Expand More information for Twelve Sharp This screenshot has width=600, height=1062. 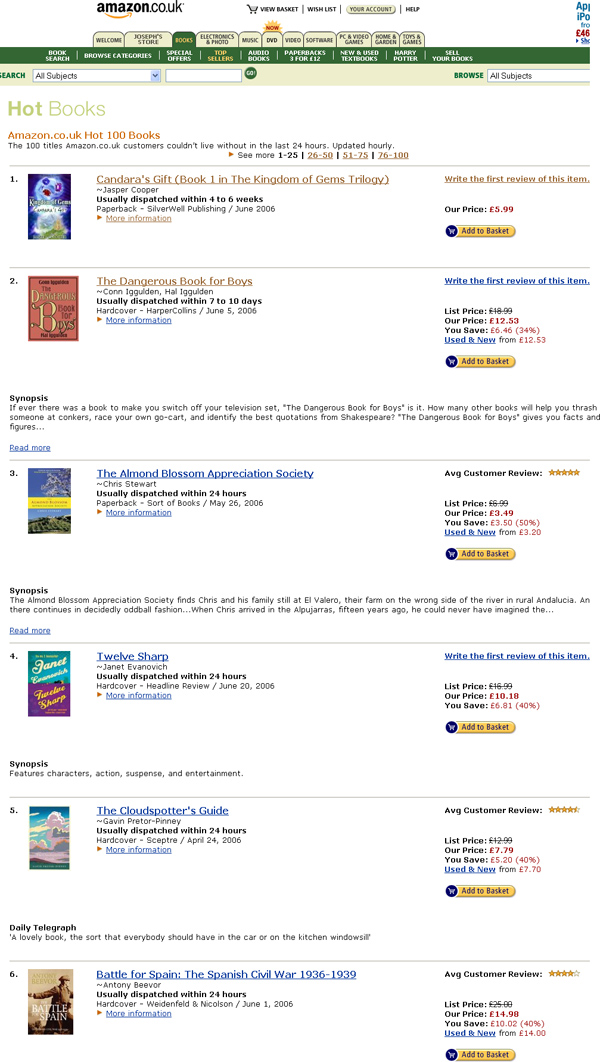coord(138,695)
